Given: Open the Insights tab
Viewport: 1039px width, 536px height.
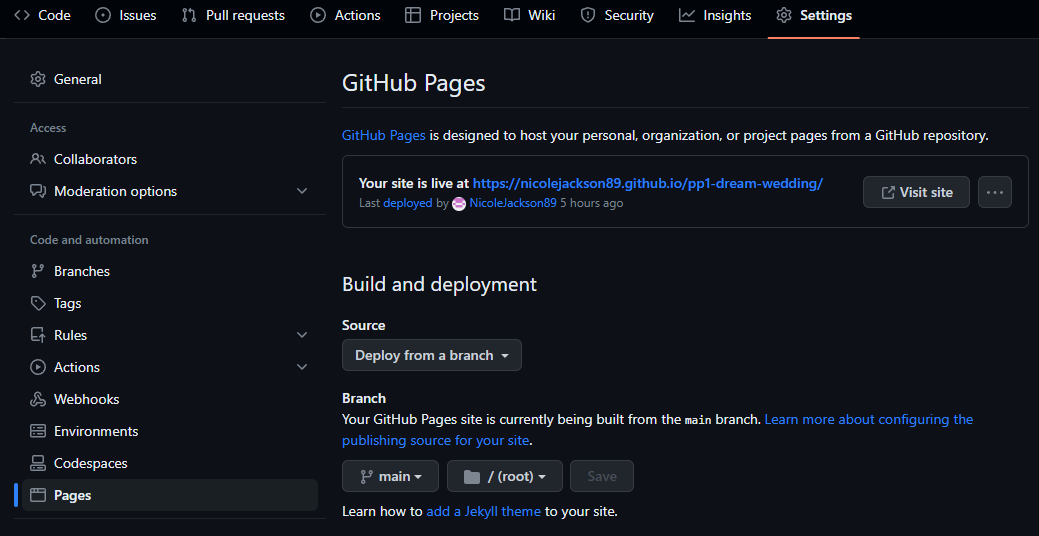Looking at the screenshot, I should (x=715, y=15).
